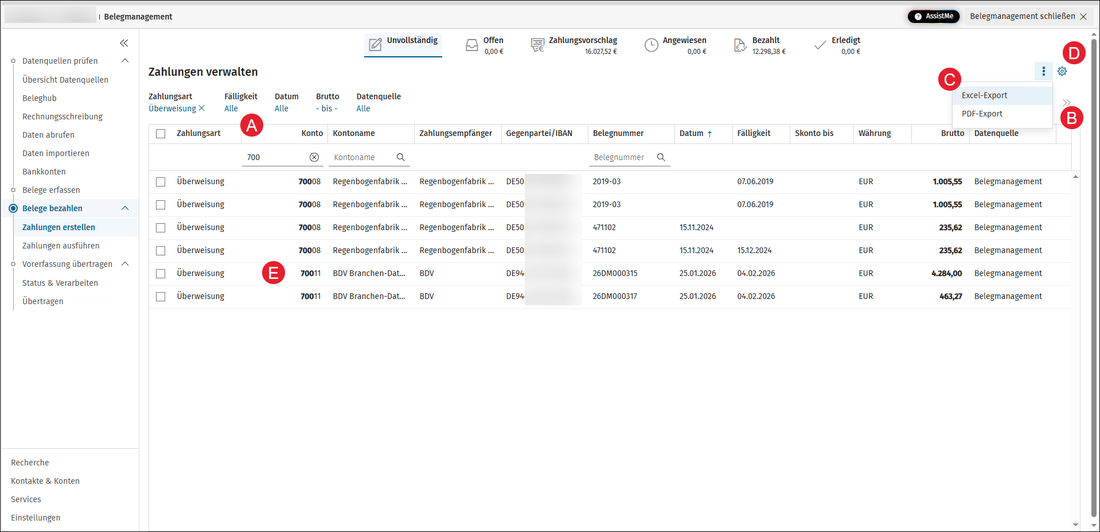Switch to the Angewiesen tab

click(x=676, y=45)
